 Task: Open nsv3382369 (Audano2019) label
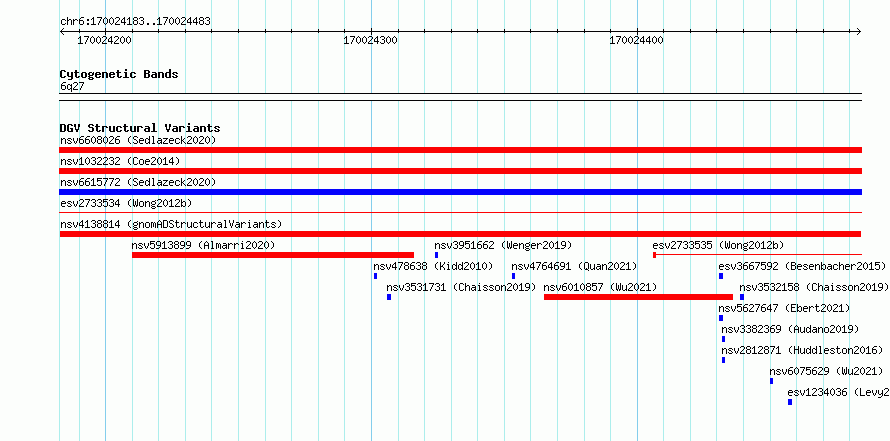(x=790, y=329)
